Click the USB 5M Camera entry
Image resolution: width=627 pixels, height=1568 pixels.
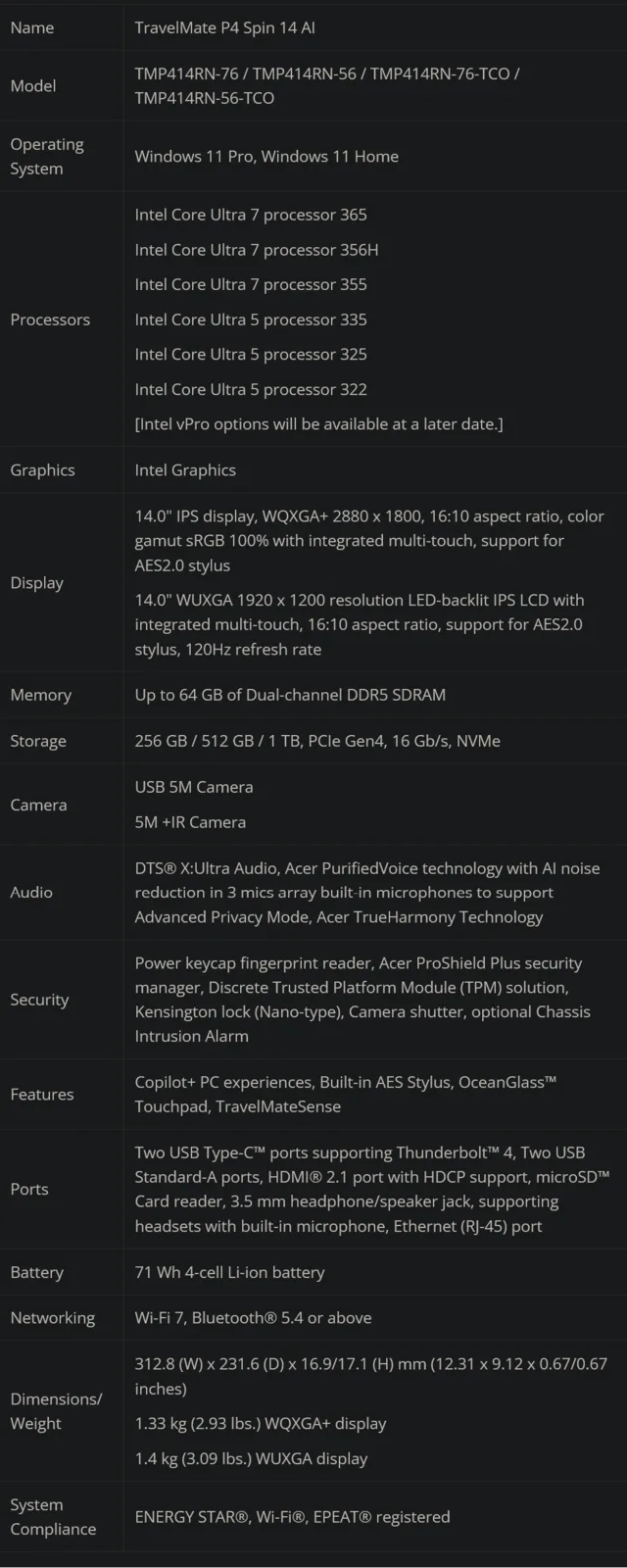[194, 787]
